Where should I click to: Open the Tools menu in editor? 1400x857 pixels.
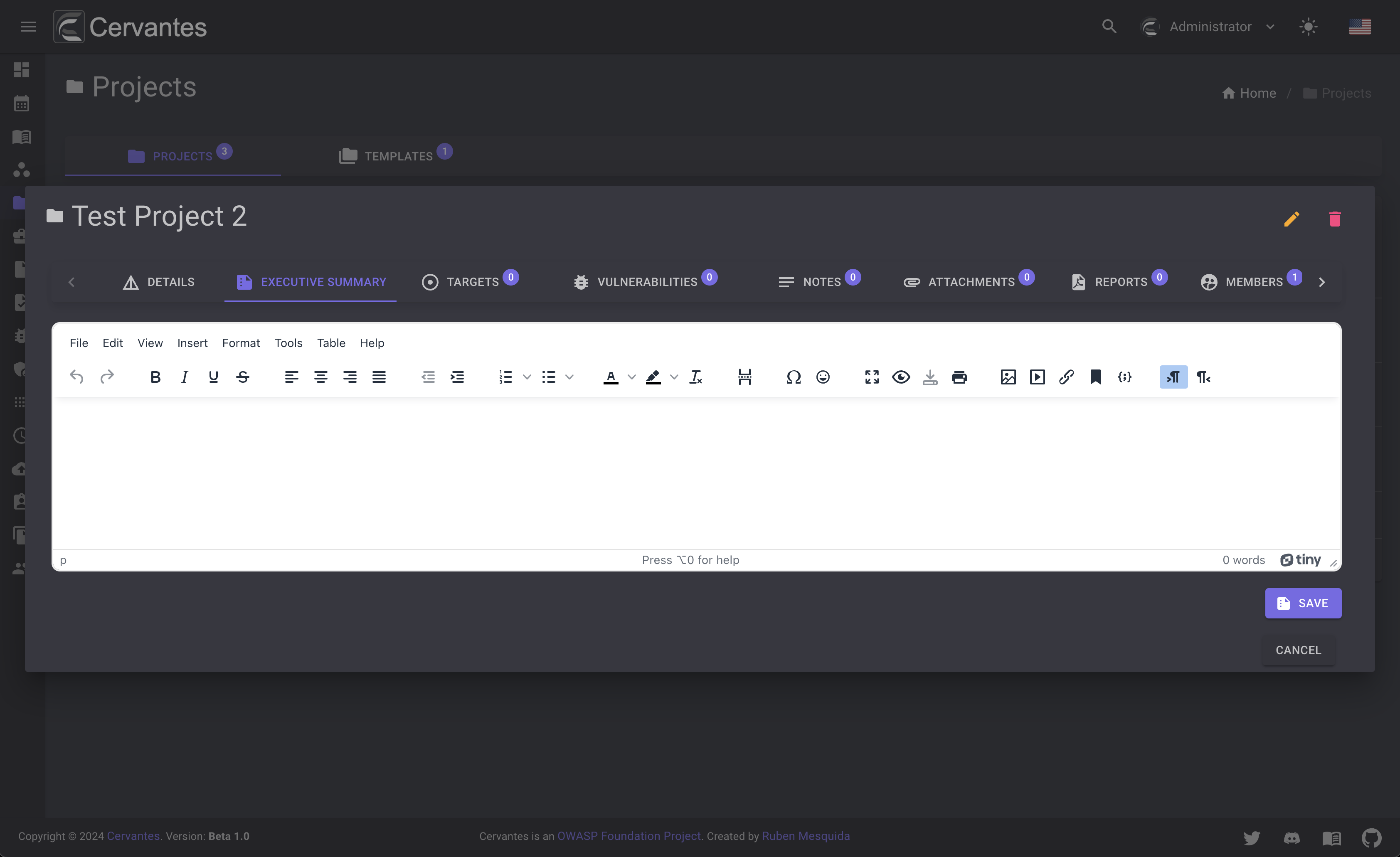pyautogui.click(x=288, y=343)
